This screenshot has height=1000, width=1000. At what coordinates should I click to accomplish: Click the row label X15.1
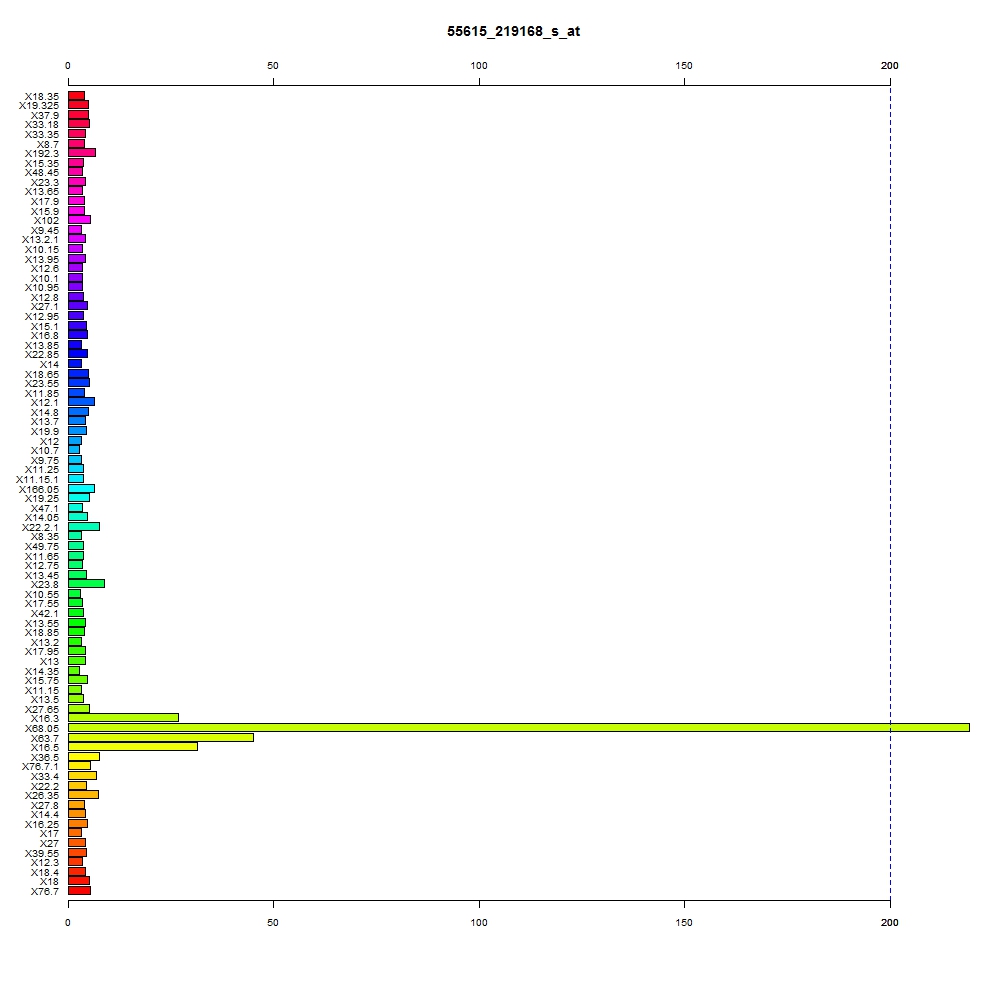click(x=45, y=327)
